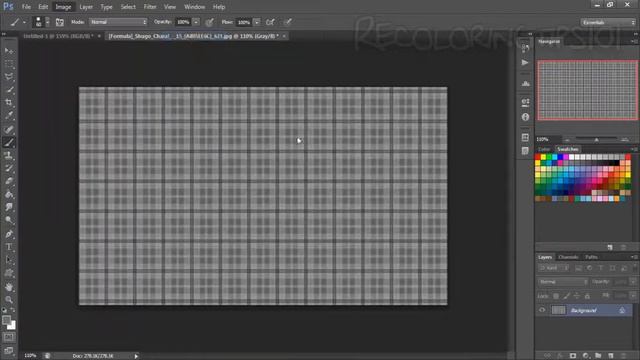Open Essentials workspace dropdown

[608, 22]
